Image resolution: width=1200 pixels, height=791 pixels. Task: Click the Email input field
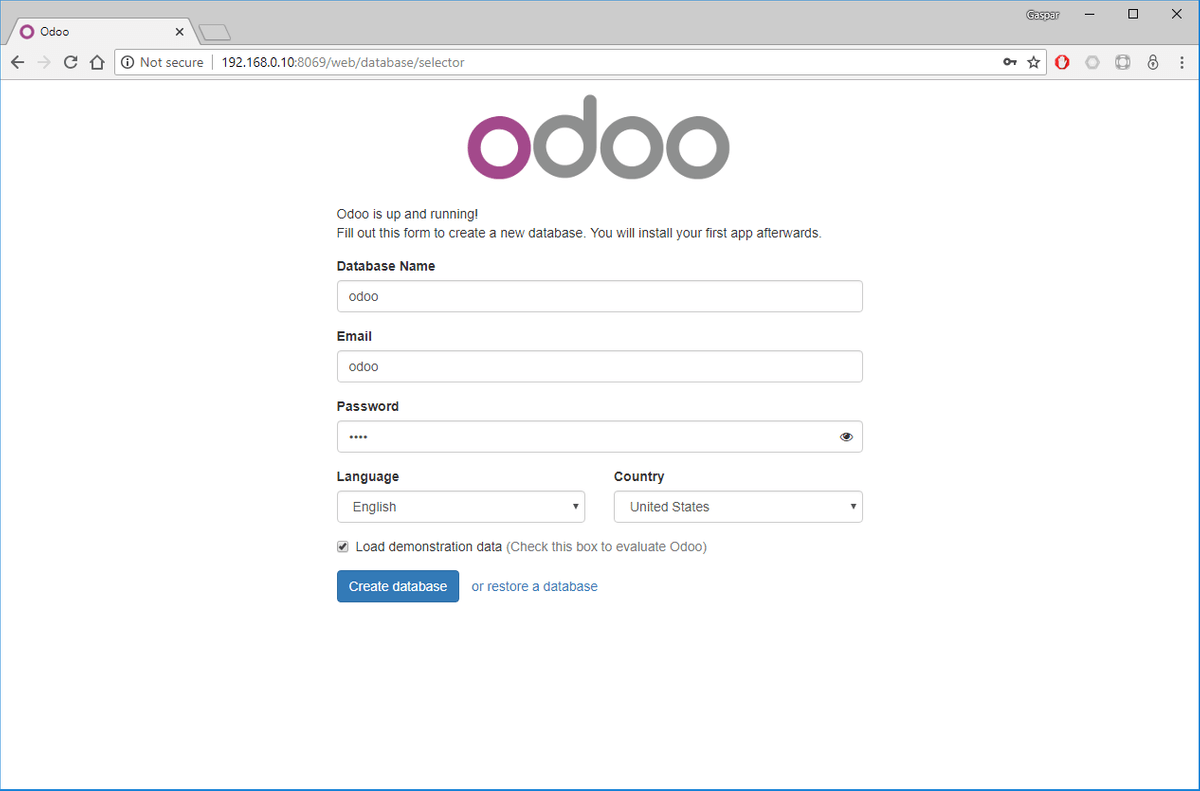click(x=600, y=366)
